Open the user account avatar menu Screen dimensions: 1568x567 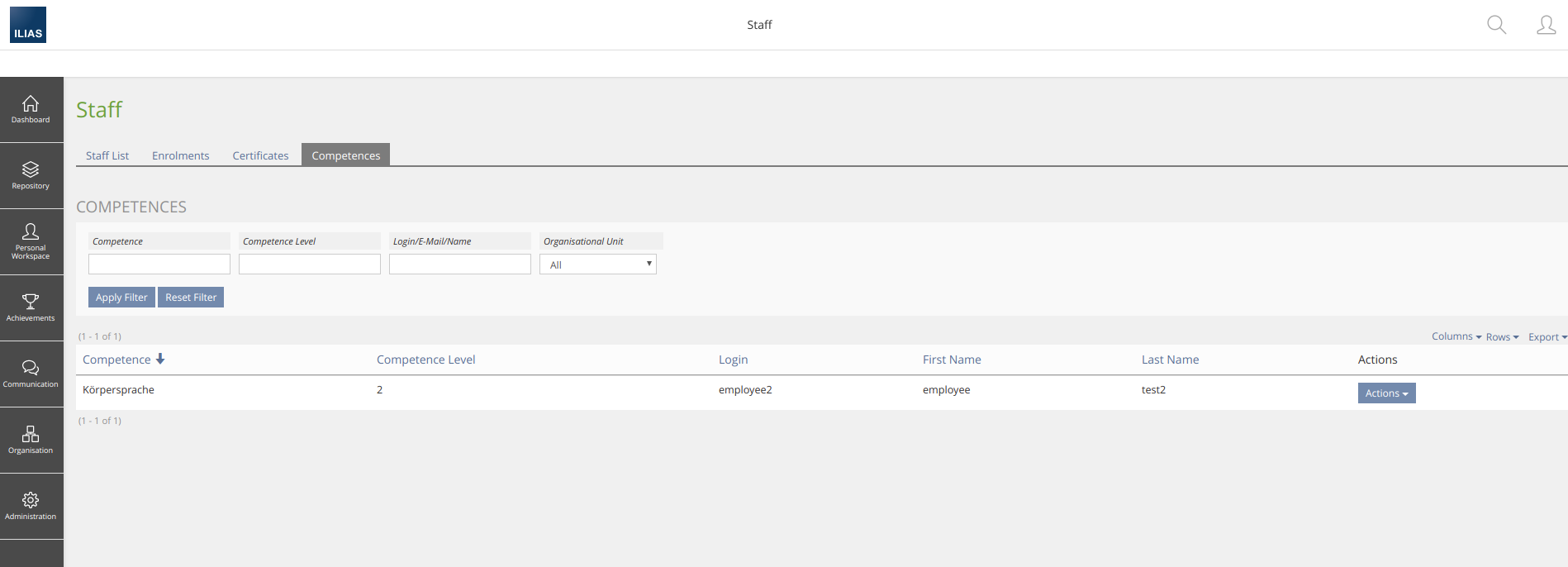point(1546,25)
